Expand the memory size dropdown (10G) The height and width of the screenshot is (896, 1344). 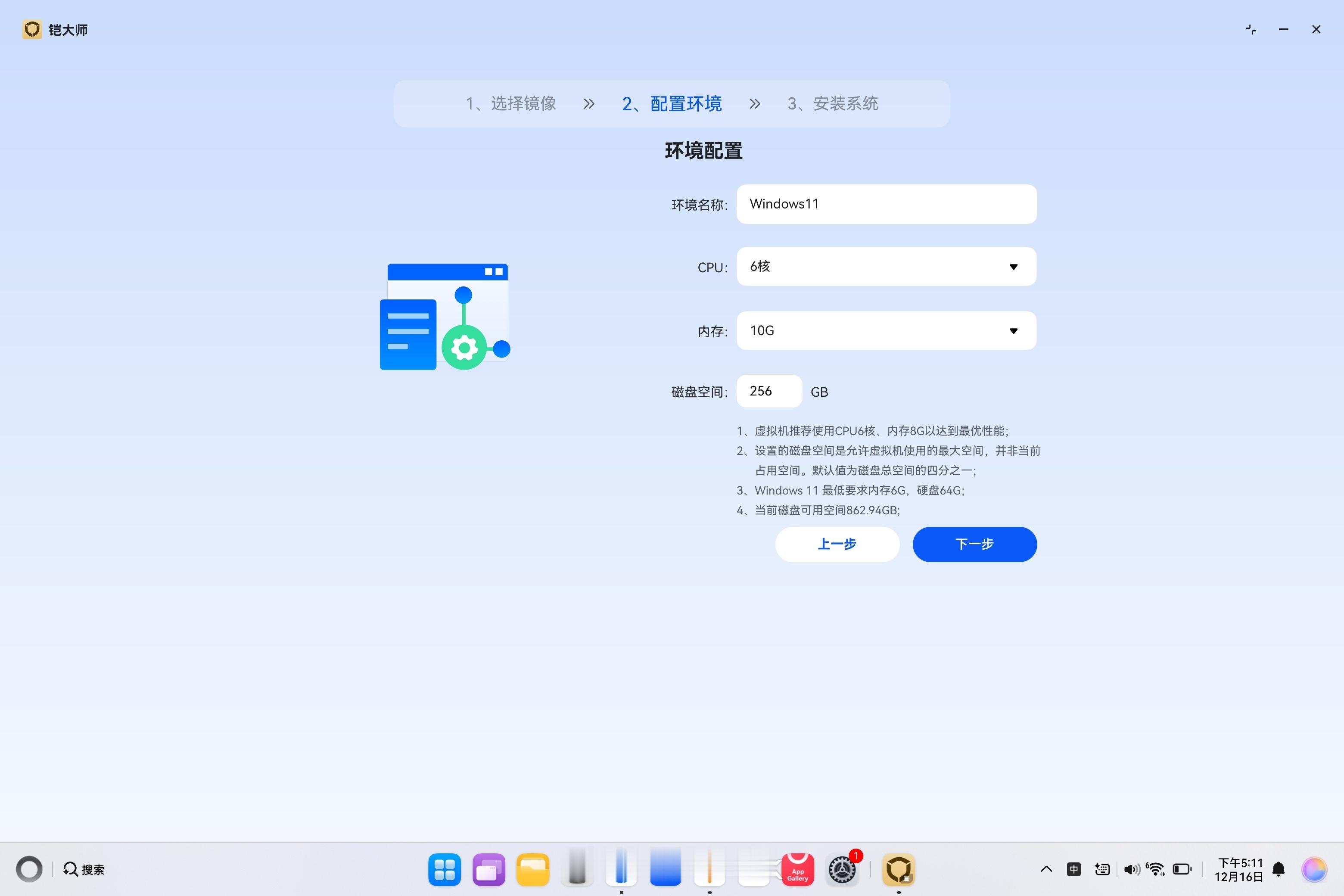tap(886, 331)
